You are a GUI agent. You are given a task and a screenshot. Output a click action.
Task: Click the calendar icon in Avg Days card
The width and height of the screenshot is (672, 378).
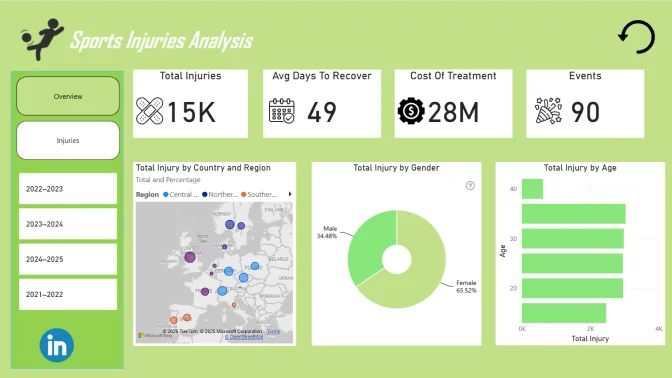(x=282, y=111)
